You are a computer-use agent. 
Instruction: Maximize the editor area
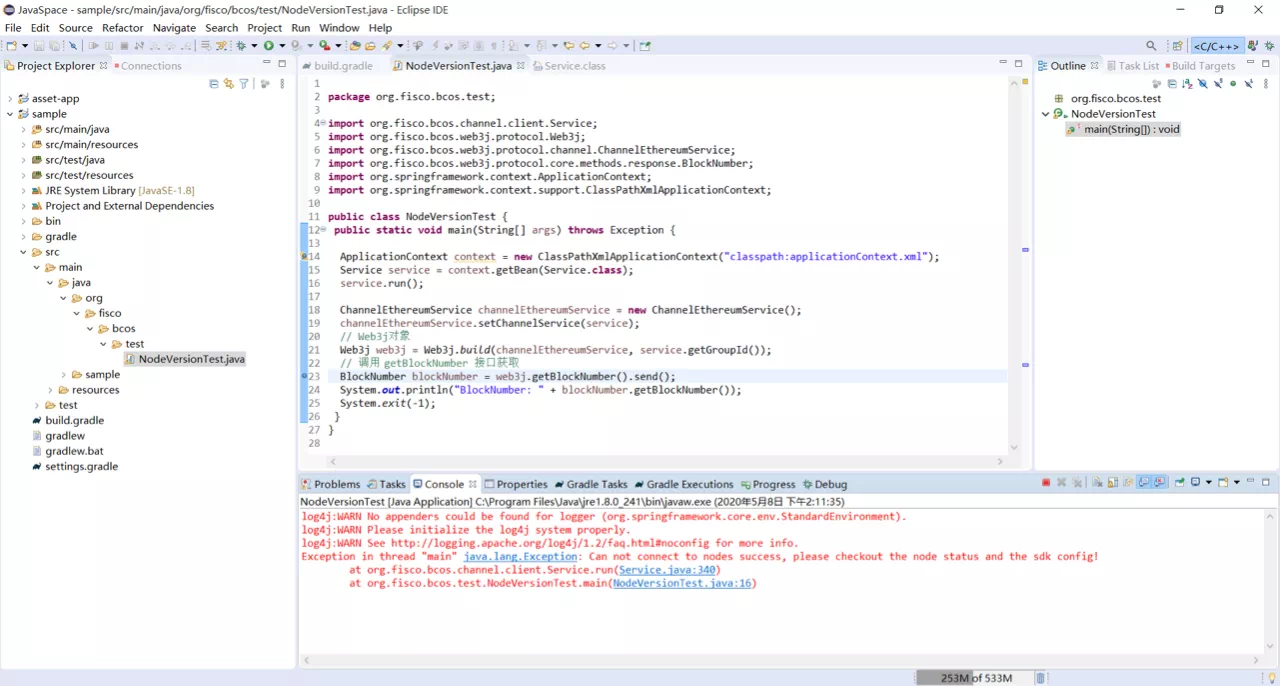click(1018, 64)
